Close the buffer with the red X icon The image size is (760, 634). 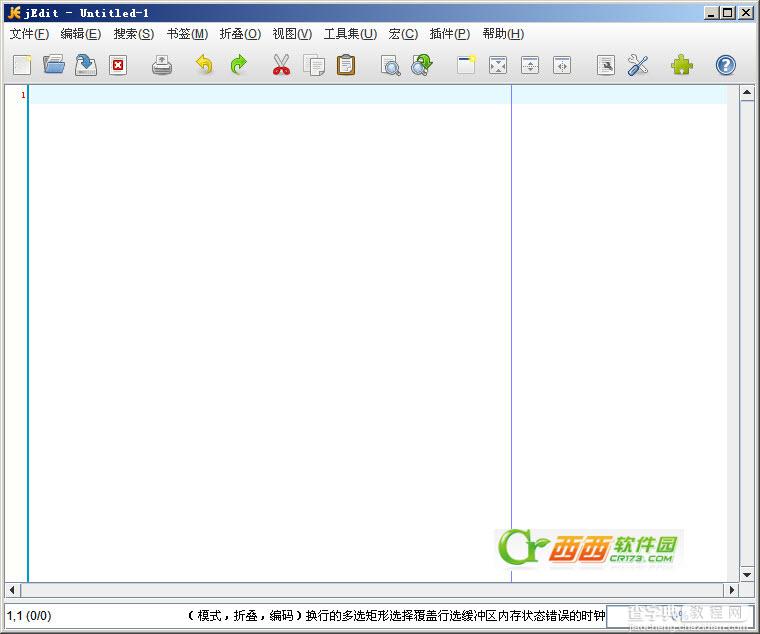pyautogui.click(x=118, y=65)
